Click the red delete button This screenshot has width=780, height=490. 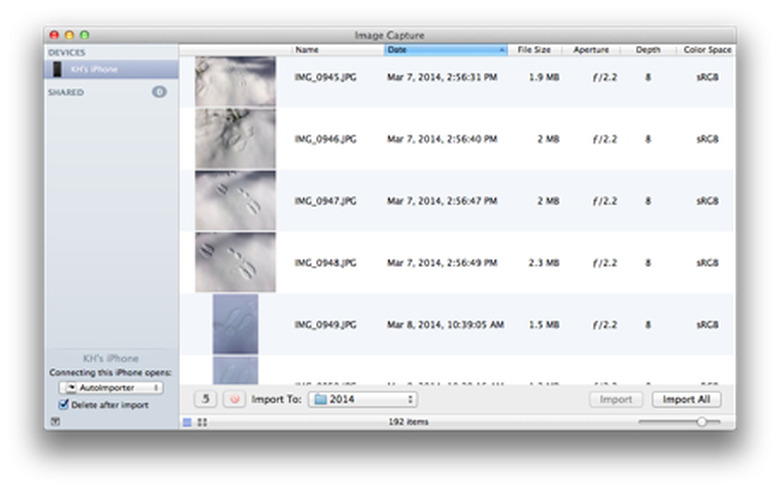click(x=234, y=399)
